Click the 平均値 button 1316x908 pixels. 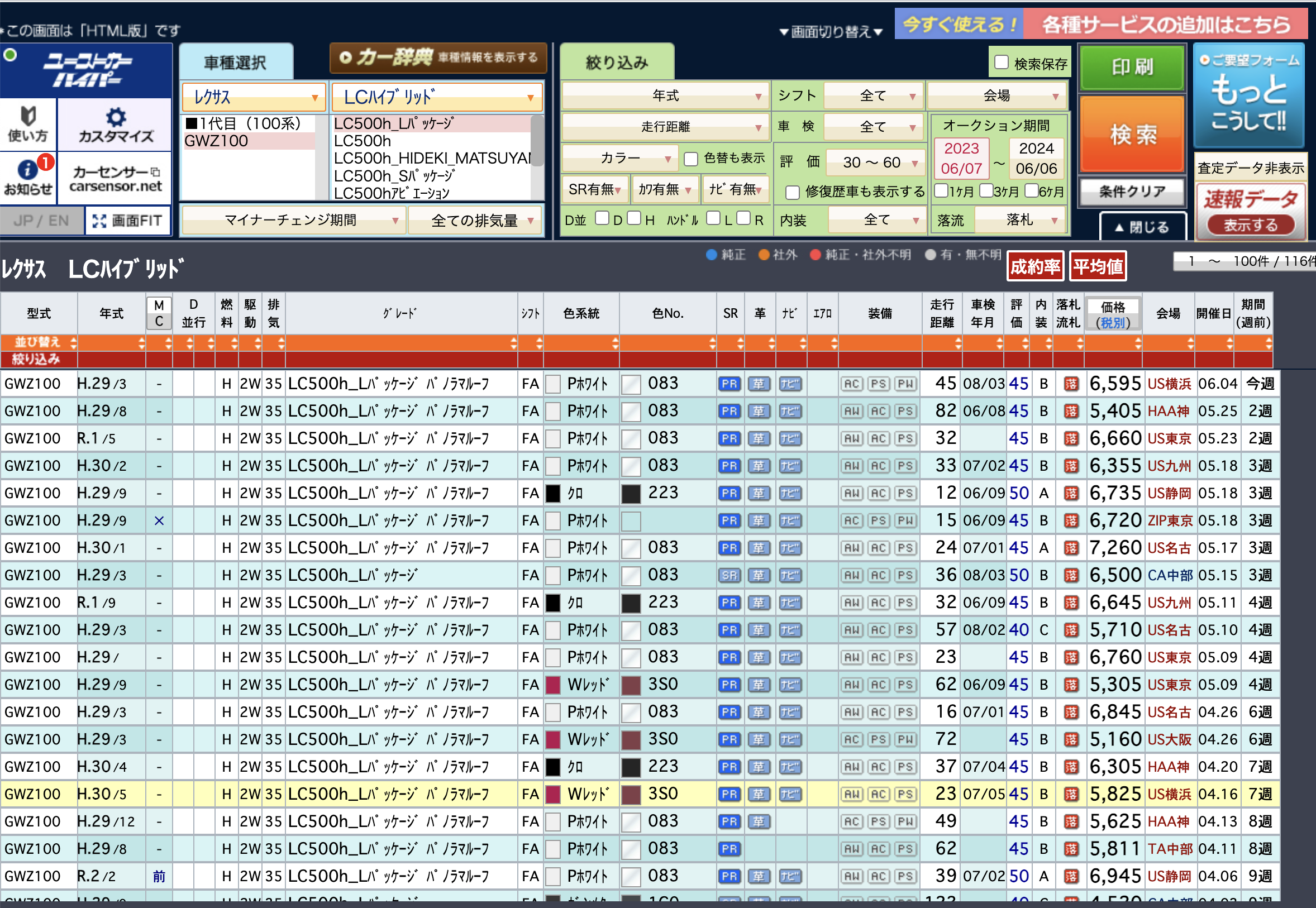pyautogui.click(x=1098, y=267)
